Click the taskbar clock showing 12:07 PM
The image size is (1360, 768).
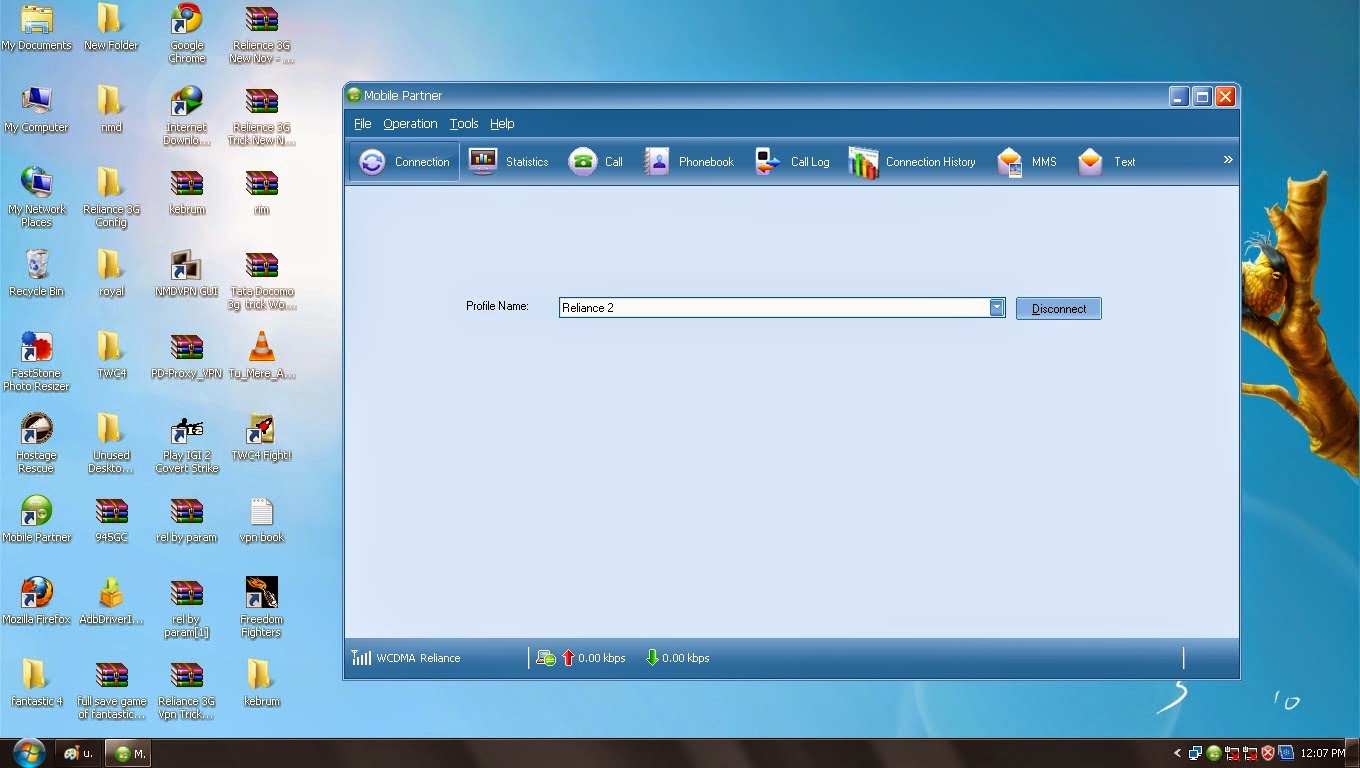point(1323,753)
